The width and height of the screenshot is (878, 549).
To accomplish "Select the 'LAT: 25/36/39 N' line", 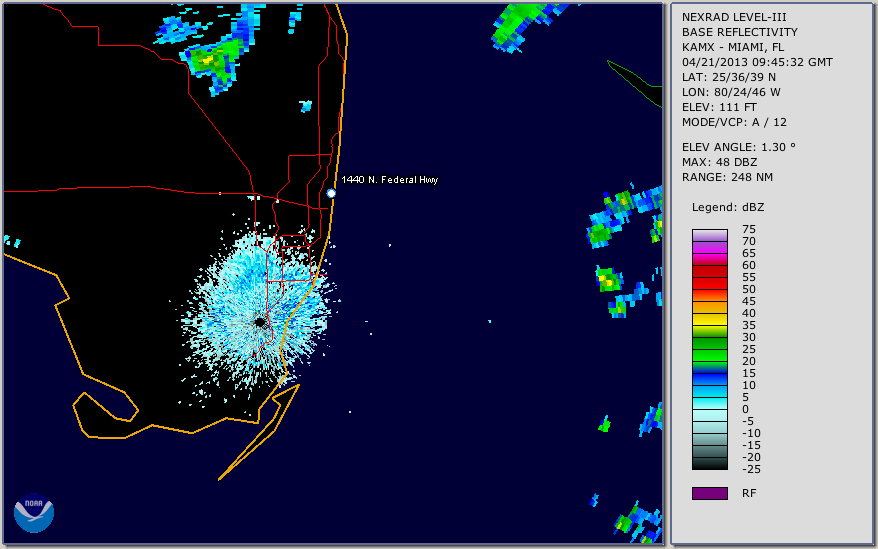I will (x=729, y=77).
